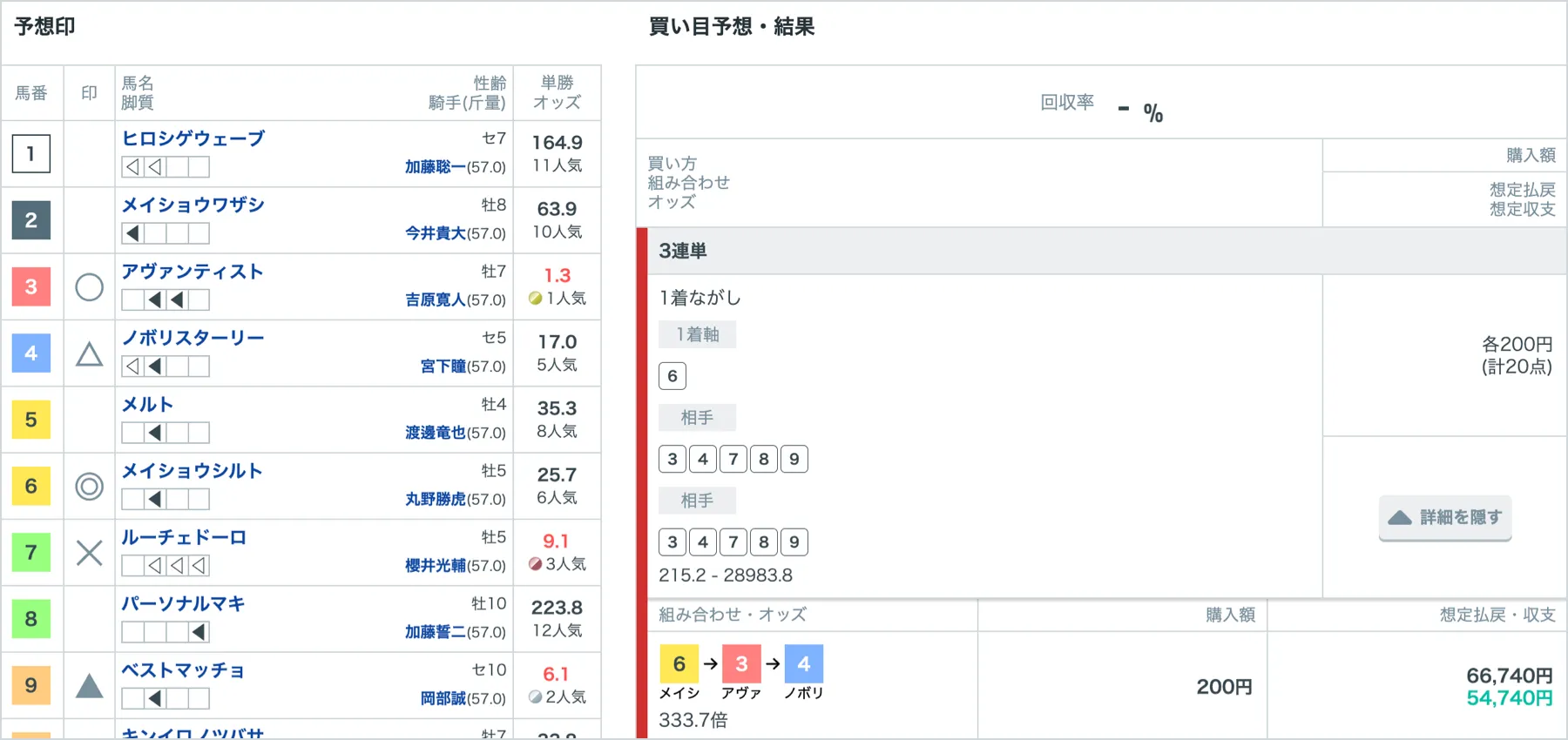Image resolution: width=1568 pixels, height=740 pixels.
Task: Click the filled triangle mark for ベストマッチョ
Action: click(x=89, y=686)
